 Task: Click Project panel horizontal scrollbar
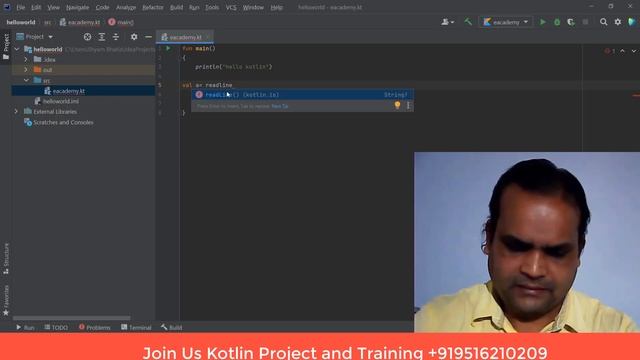point(72,318)
